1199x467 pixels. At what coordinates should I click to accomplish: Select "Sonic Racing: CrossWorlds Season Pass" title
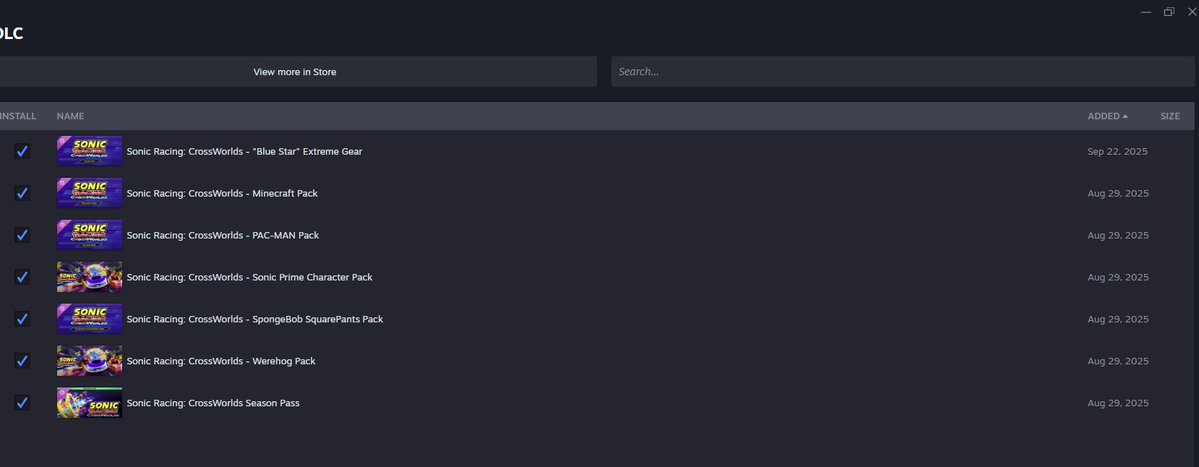(213, 403)
